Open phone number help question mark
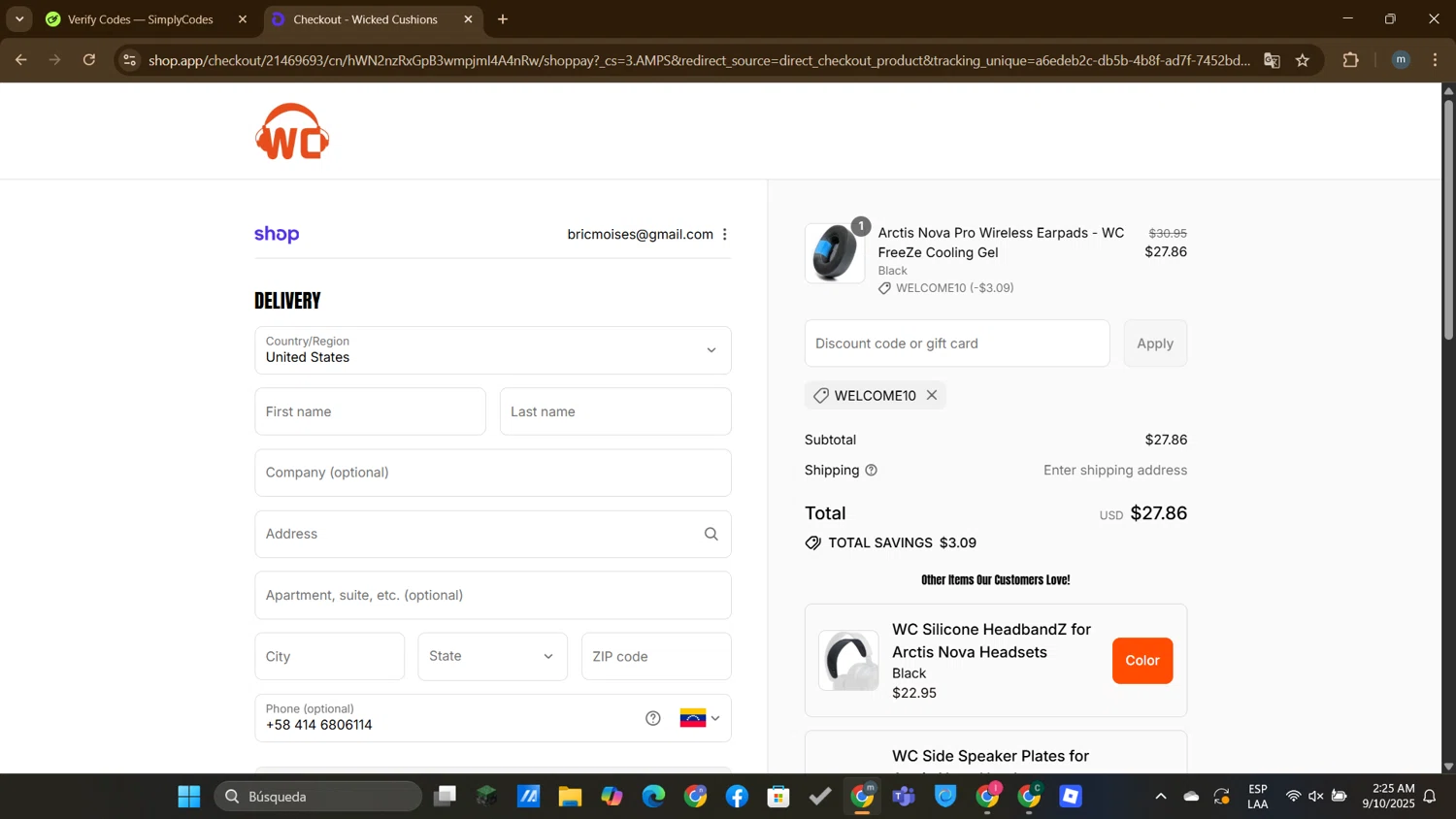The image size is (1456, 819). 653,719
